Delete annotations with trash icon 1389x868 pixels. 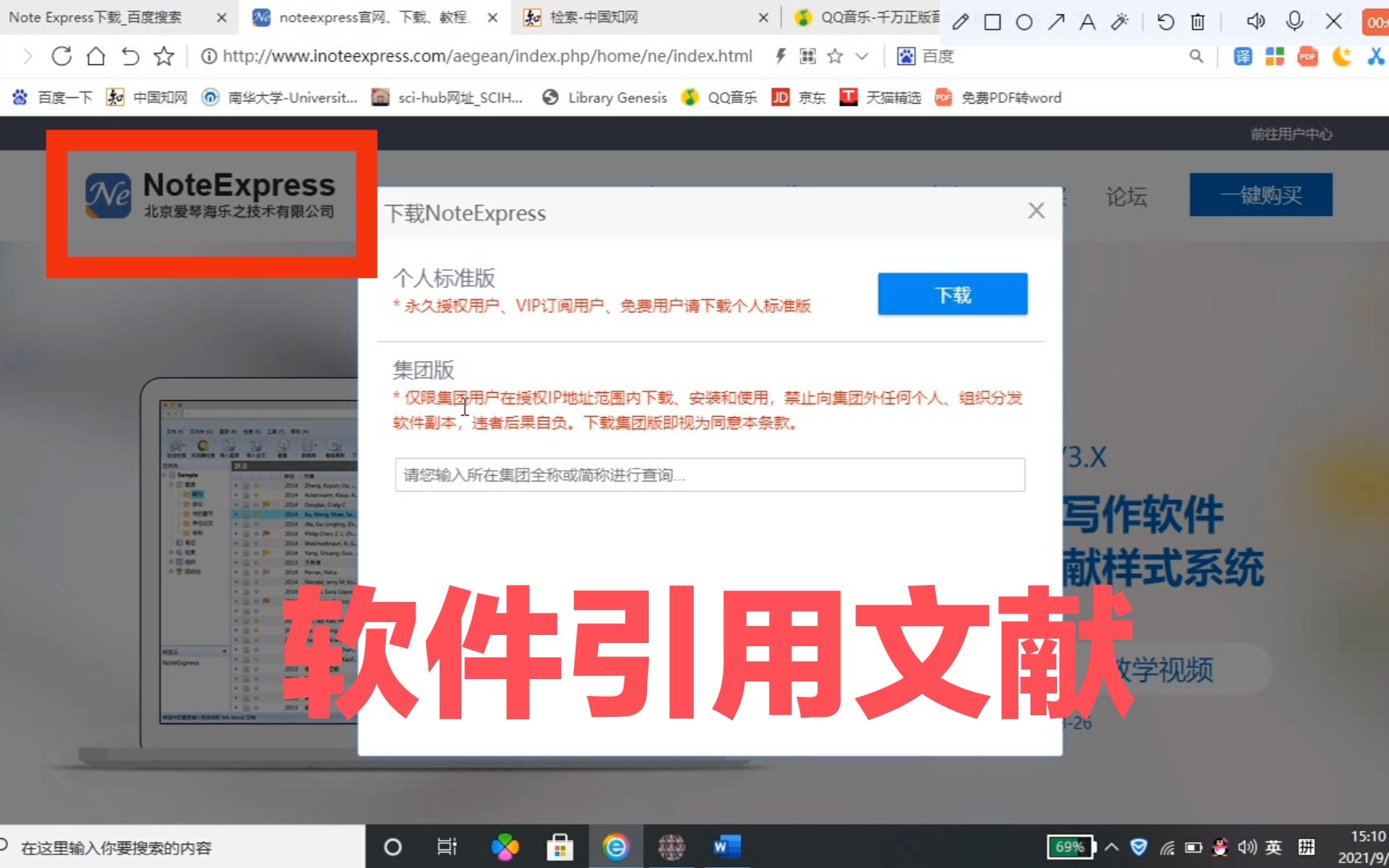point(1198,22)
